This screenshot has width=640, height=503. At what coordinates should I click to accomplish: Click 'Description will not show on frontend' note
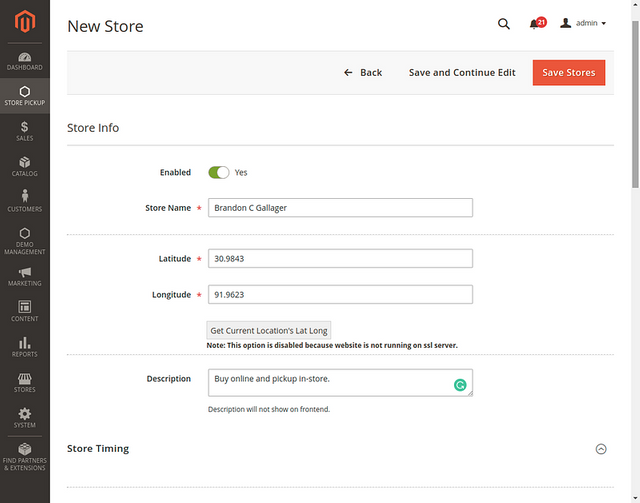point(269,409)
